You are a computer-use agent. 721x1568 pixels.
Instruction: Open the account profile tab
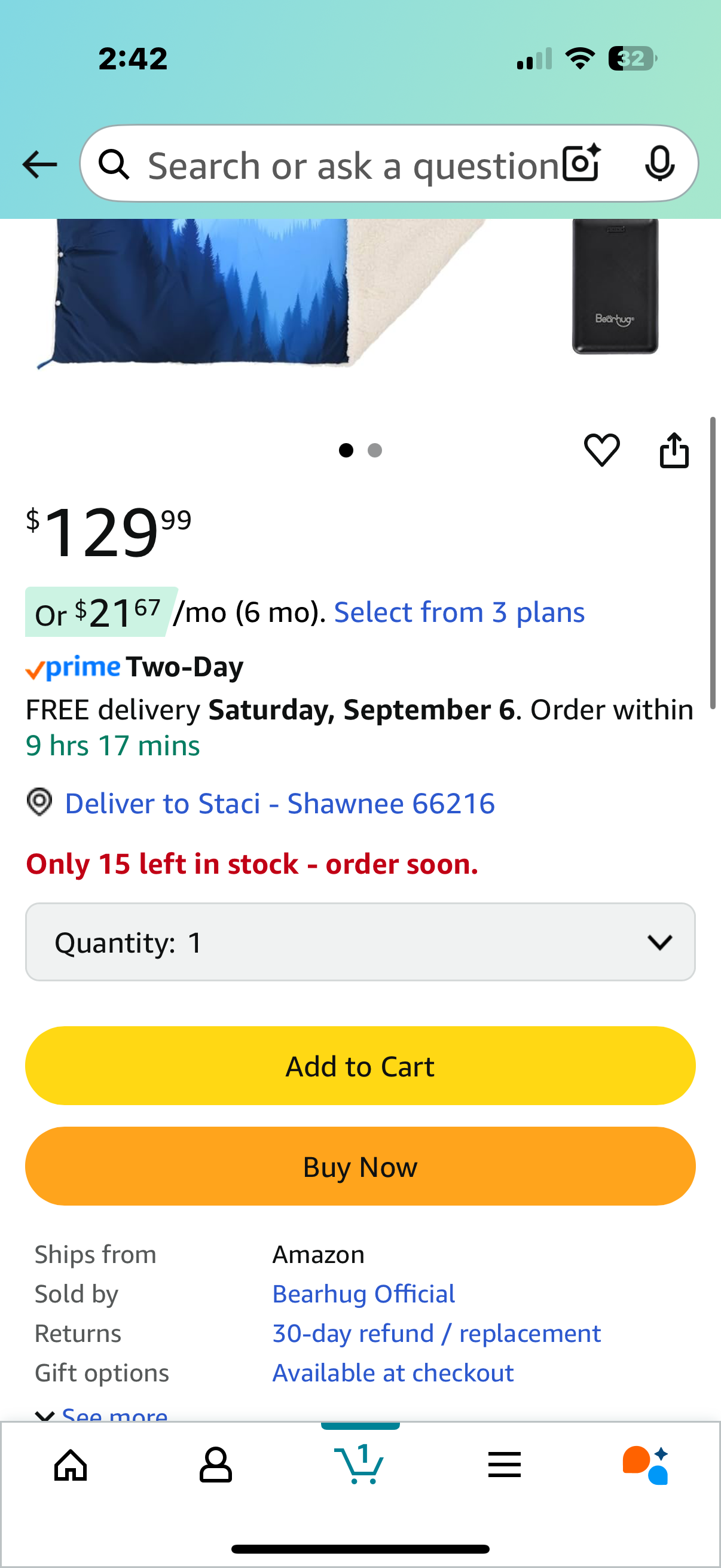pyautogui.click(x=215, y=1465)
